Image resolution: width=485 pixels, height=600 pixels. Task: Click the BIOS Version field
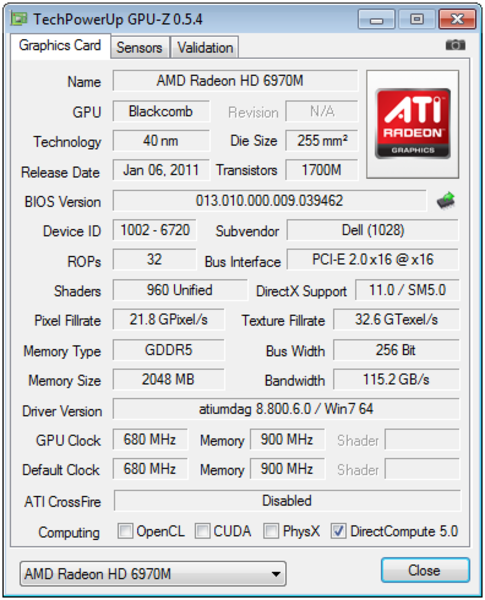tap(269, 201)
